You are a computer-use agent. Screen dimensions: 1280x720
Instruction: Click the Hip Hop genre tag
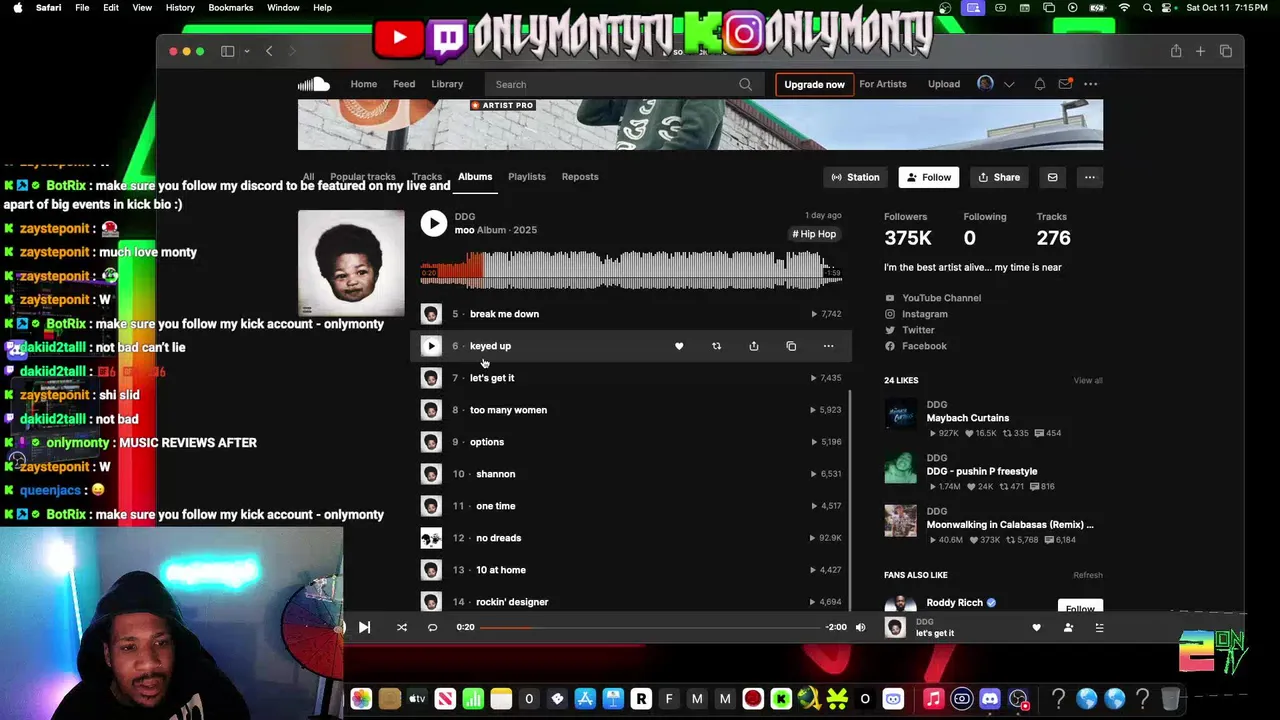pyautogui.click(x=814, y=234)
